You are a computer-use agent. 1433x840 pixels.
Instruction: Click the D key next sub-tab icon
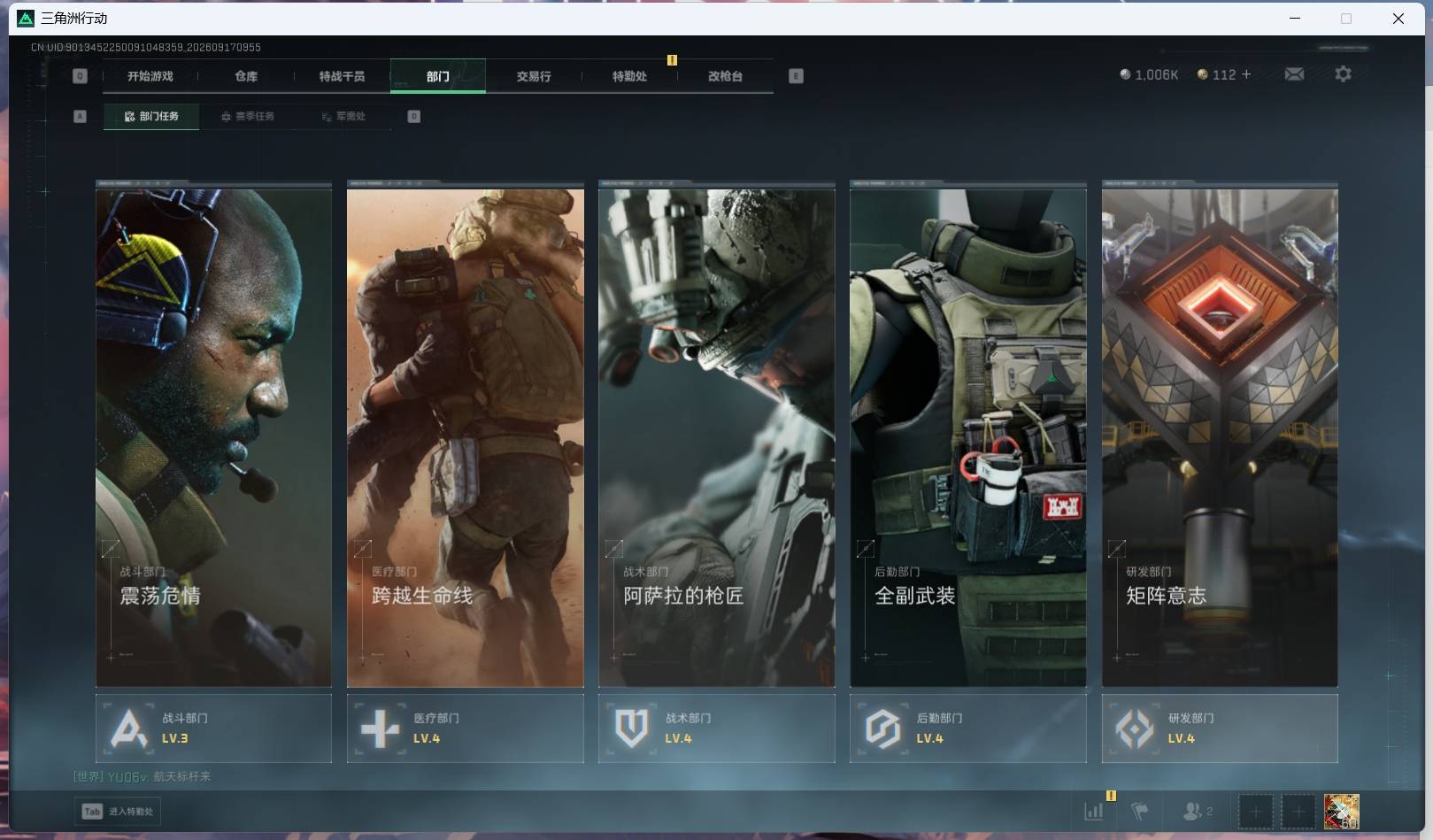click(413, 116)
